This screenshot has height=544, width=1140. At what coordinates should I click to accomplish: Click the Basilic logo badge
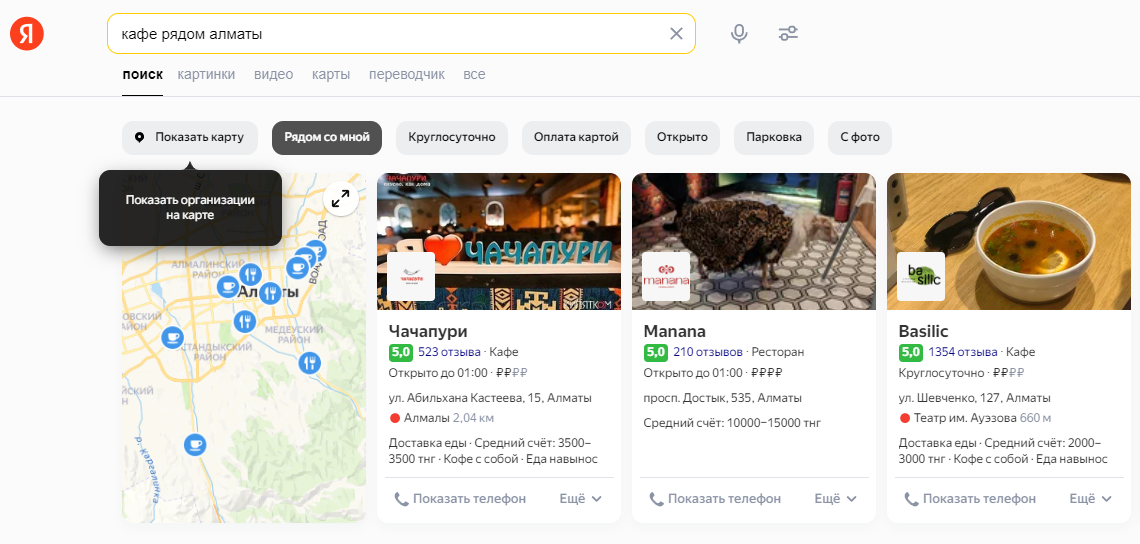(921, 277)
